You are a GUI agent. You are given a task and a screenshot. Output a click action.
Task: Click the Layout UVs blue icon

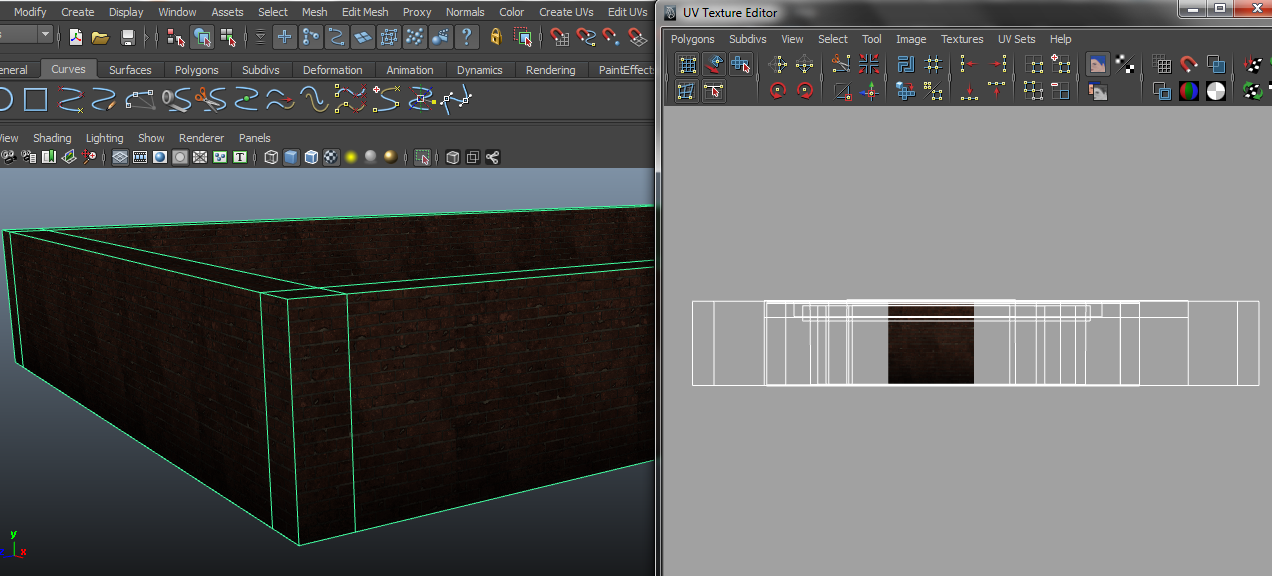click(906, 65)
